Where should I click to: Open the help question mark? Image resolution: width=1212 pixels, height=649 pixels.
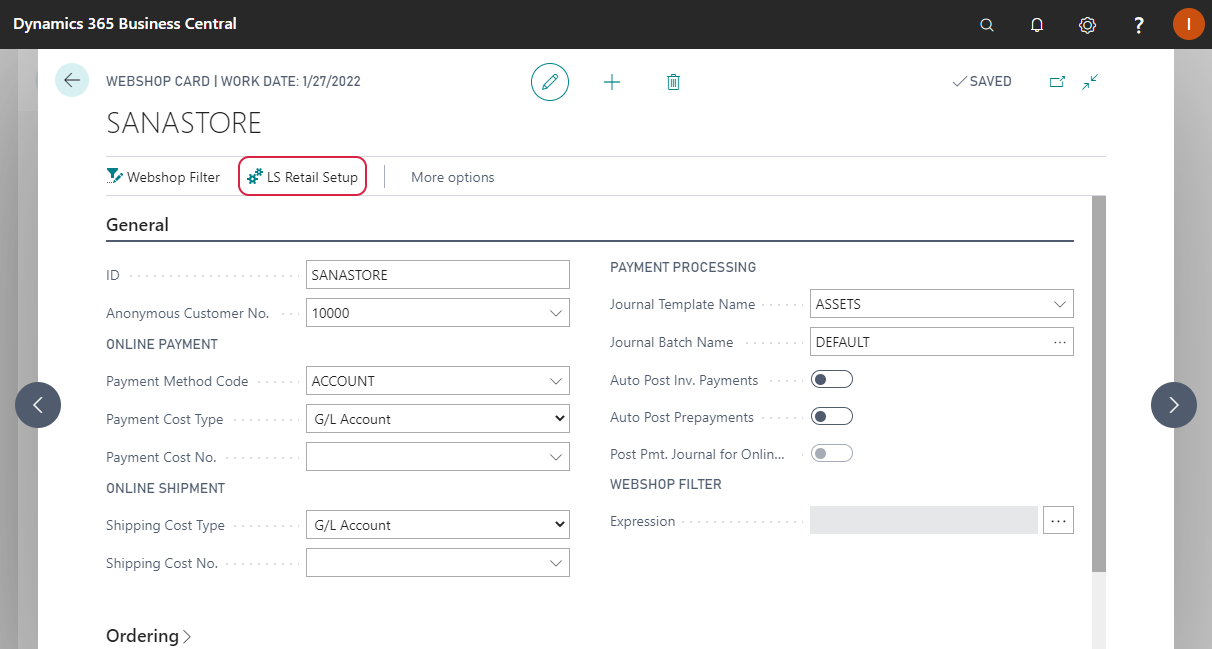1139,25
